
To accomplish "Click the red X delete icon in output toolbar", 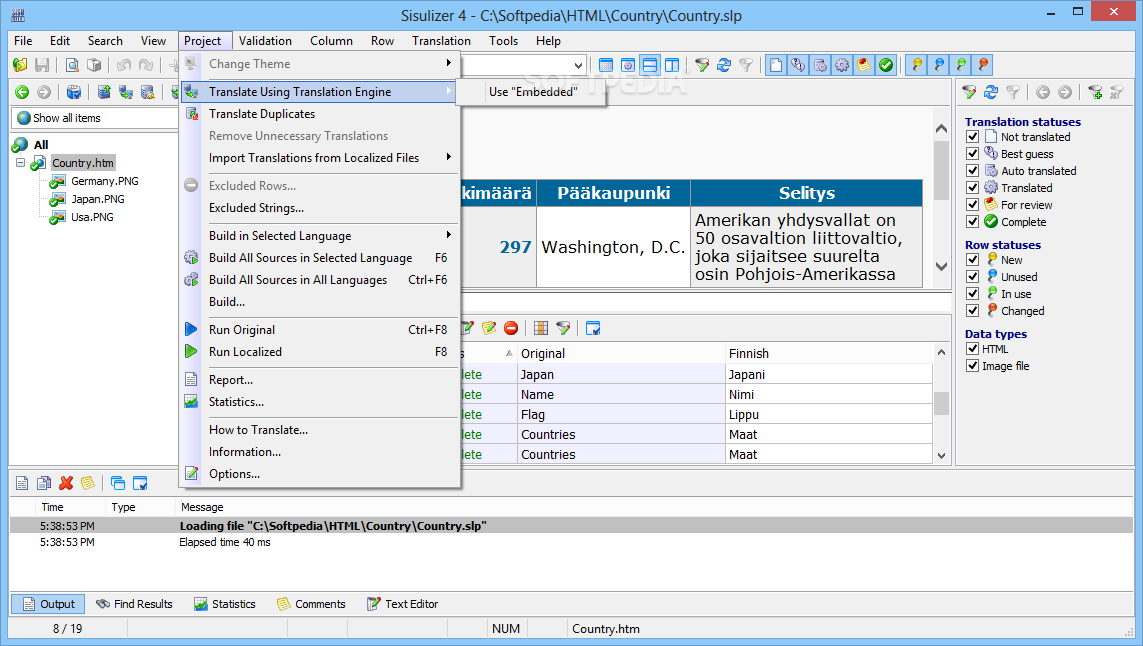I will click(66, 483).
